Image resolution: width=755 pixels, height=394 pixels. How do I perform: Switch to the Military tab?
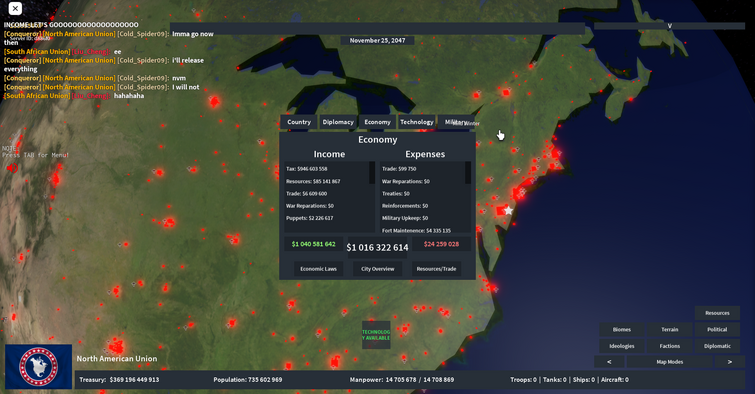[456, 122]
